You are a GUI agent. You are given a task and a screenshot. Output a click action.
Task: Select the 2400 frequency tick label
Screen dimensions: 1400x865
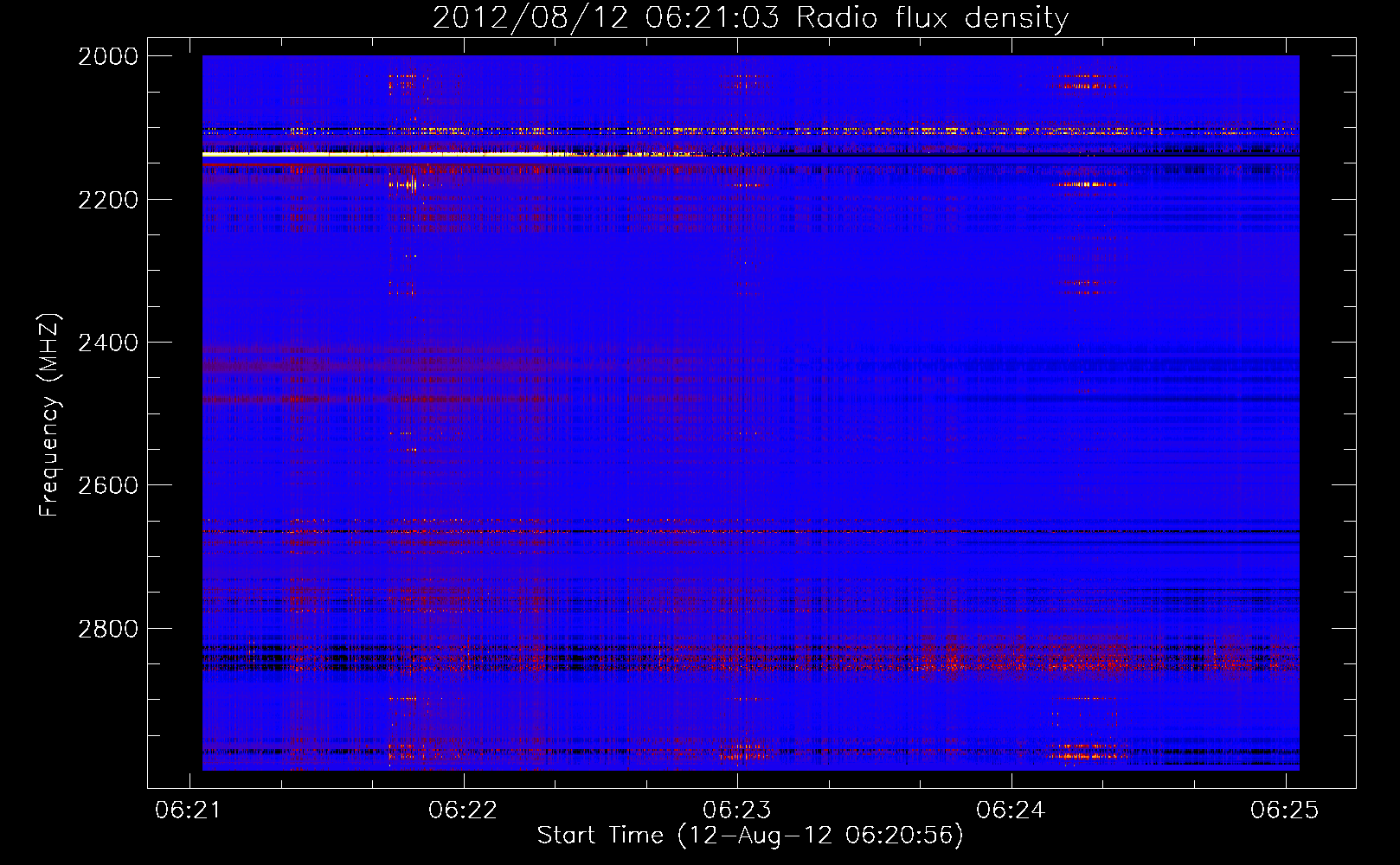pyautogui.click(x=108, y=343)
